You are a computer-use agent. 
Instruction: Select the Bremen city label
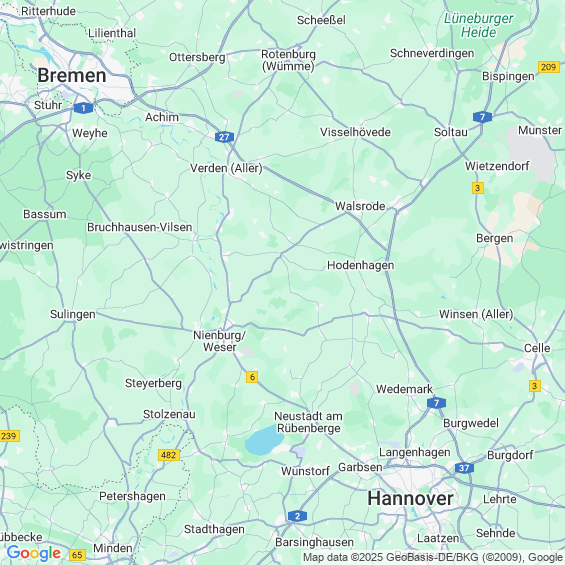coord(72,76)
